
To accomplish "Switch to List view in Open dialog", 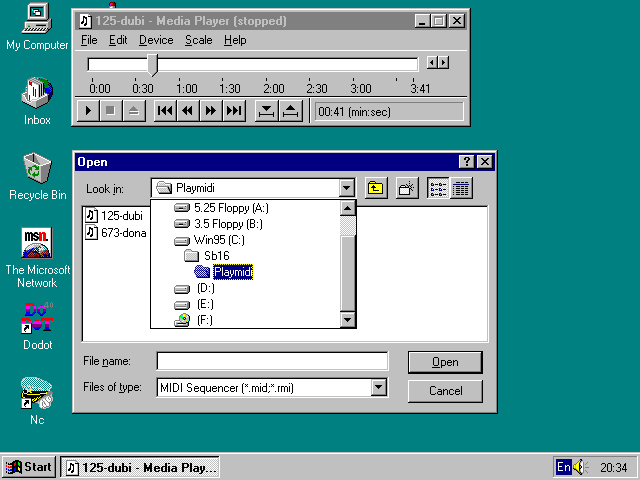I will [438, 188].
